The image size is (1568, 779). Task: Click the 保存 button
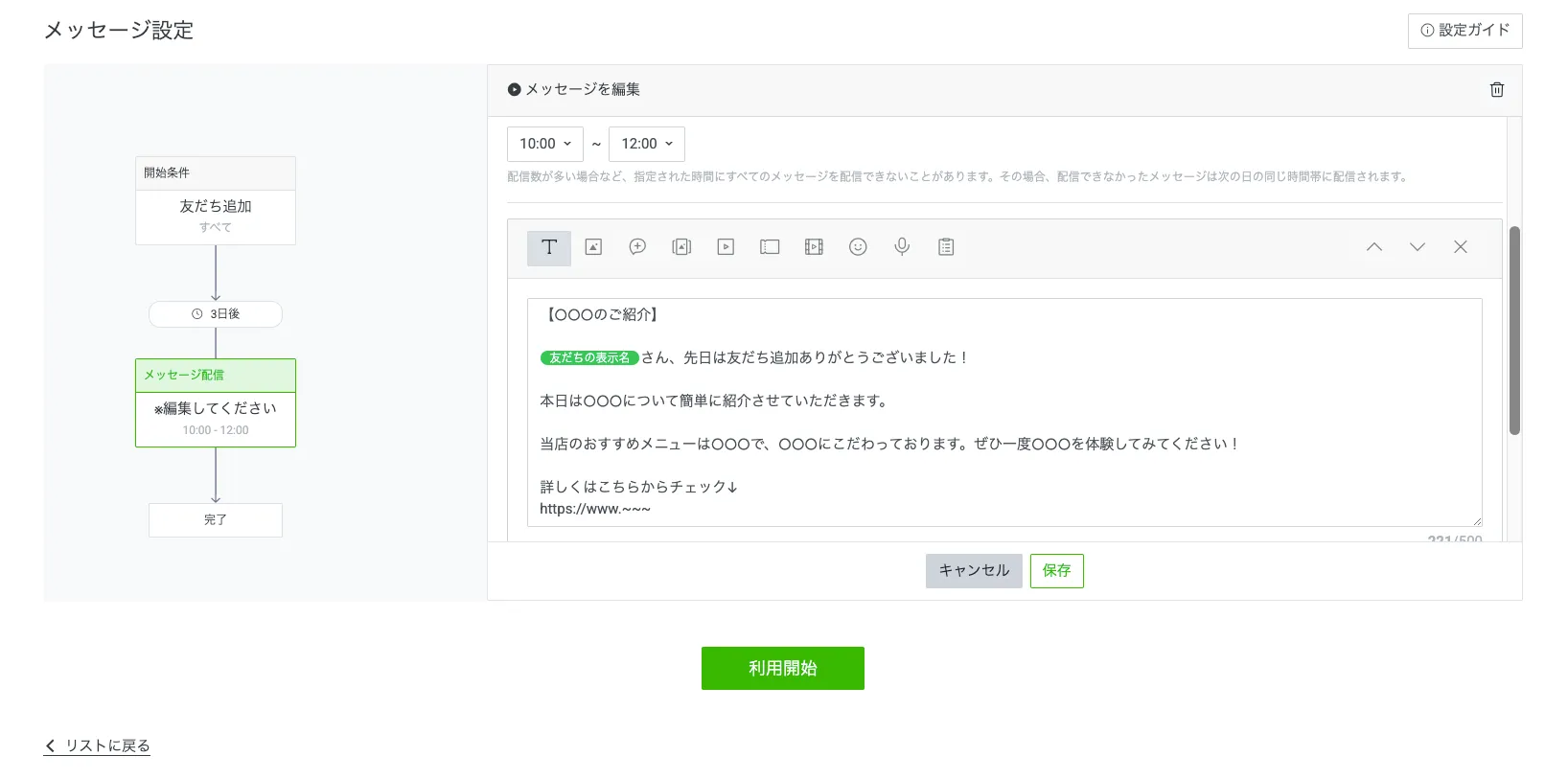pos(1056,571)
